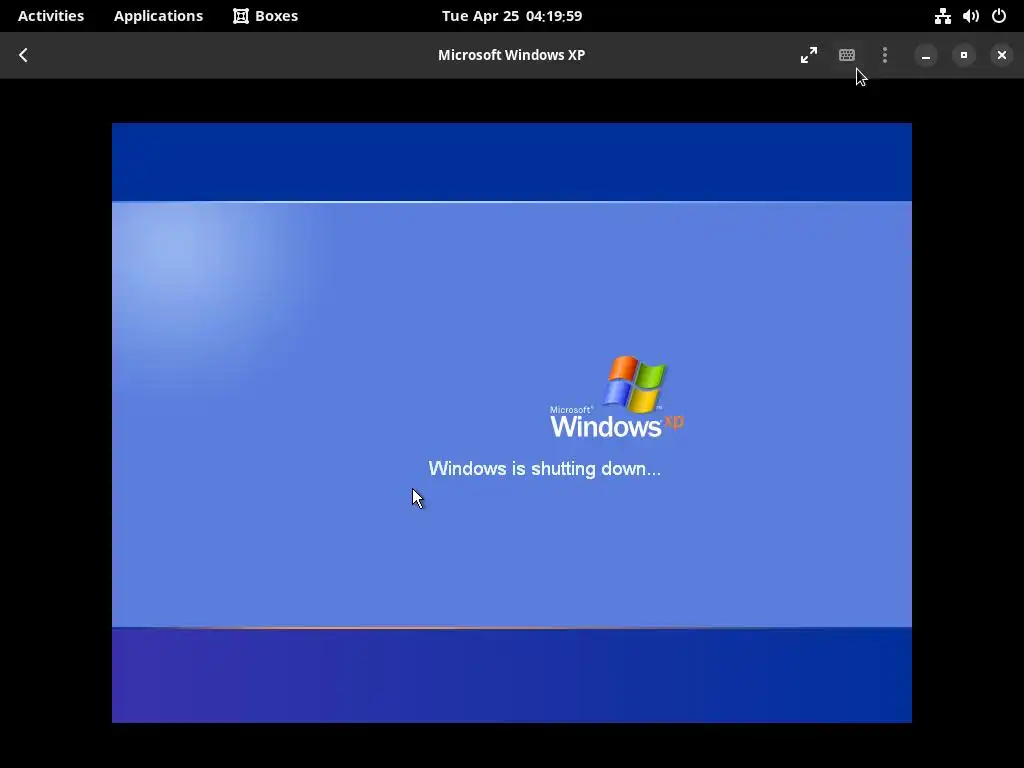
Task: Minimize the Boxes window
Action: coord(925,56)
